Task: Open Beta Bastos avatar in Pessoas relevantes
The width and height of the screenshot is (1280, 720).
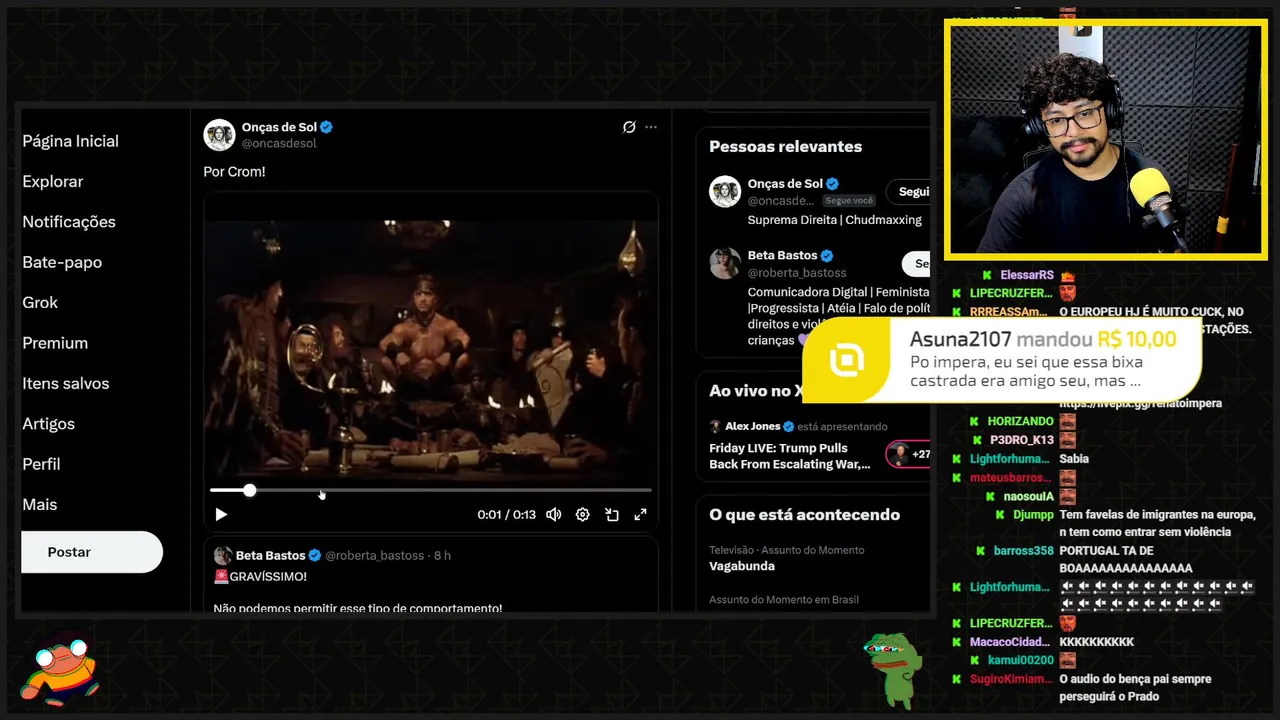Action: point(725,263)
